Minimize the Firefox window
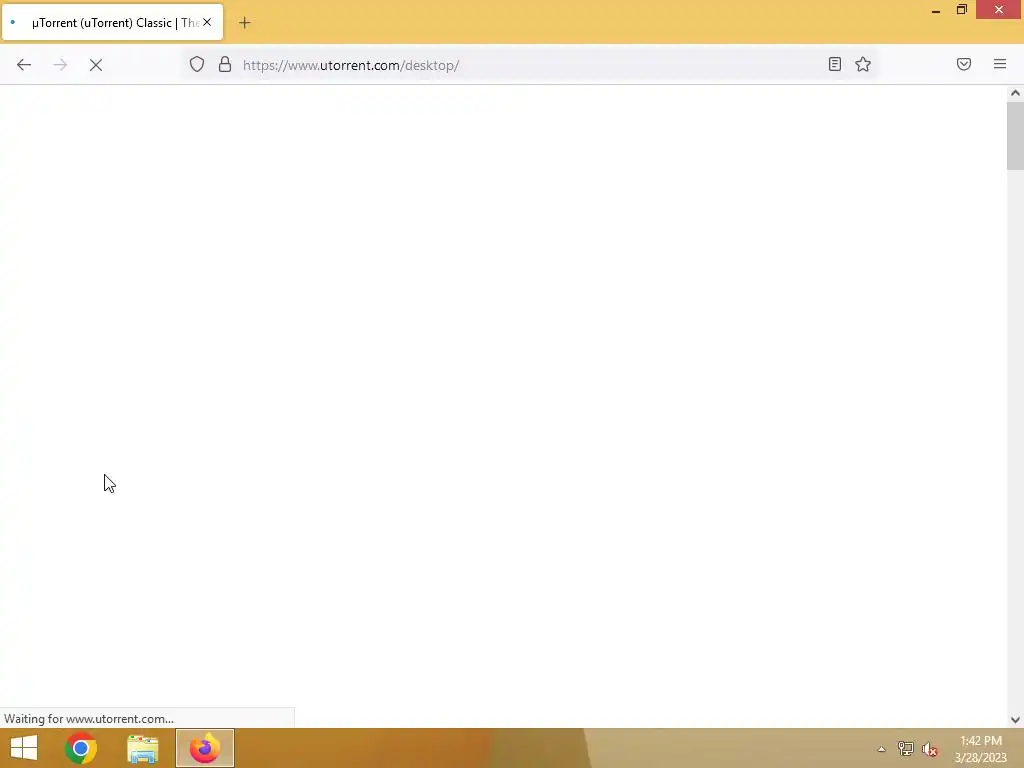Screen dimensions: 1024x768 (x=936, y=10)
